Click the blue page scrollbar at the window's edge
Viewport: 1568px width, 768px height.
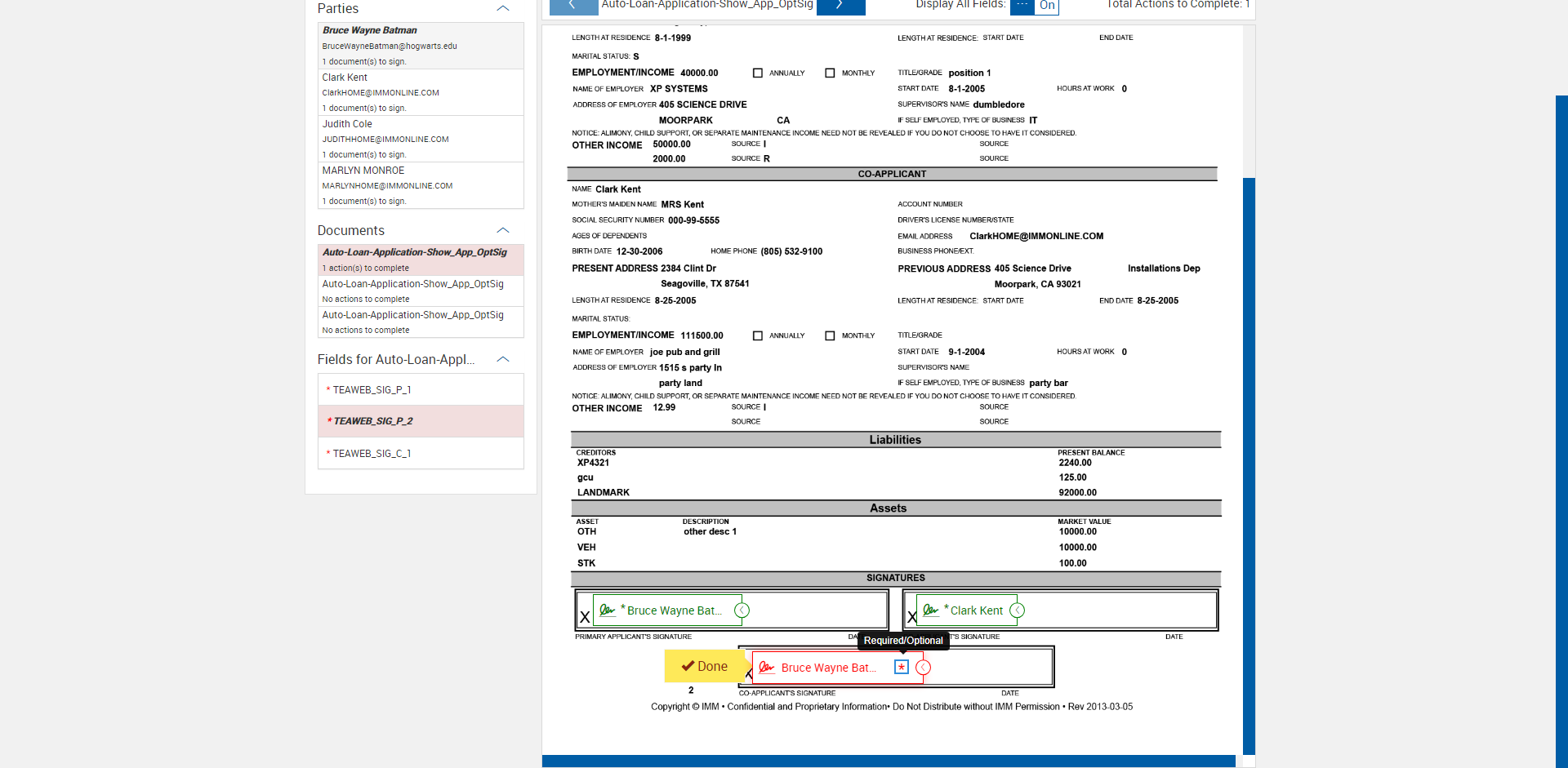[1561, 432]
